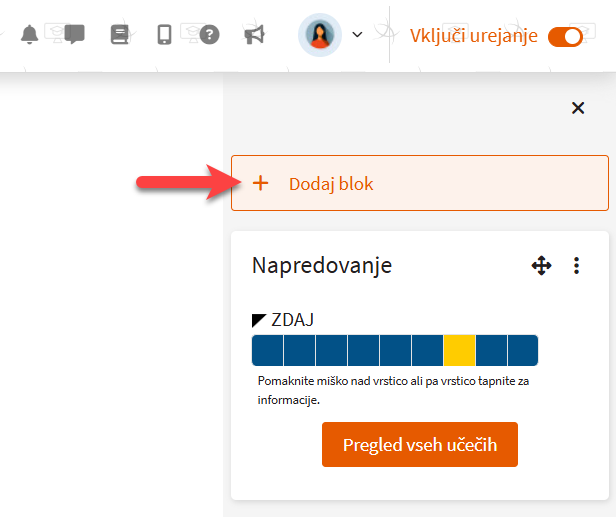Click the Vključi urejanje label text
The width and height of the screenshot is (616, 517).
474,36
